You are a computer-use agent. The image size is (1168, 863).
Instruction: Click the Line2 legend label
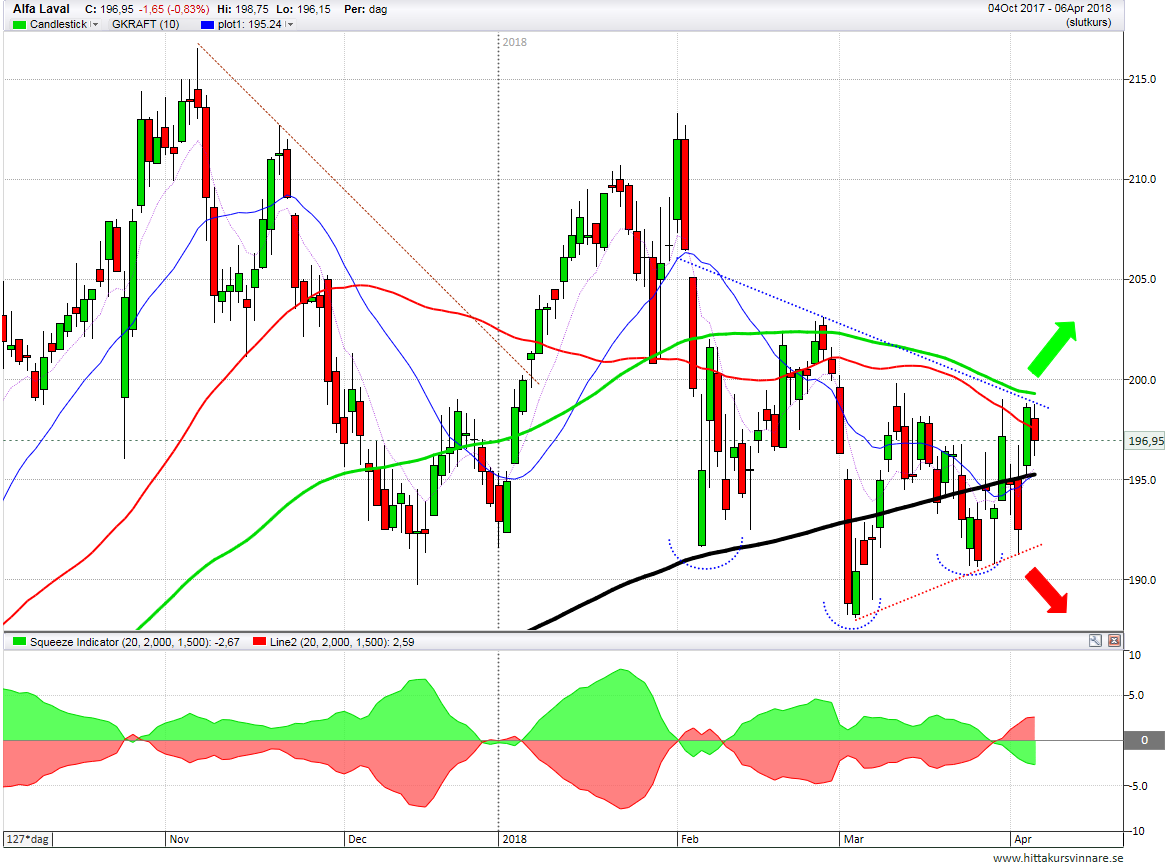(342, 642)
